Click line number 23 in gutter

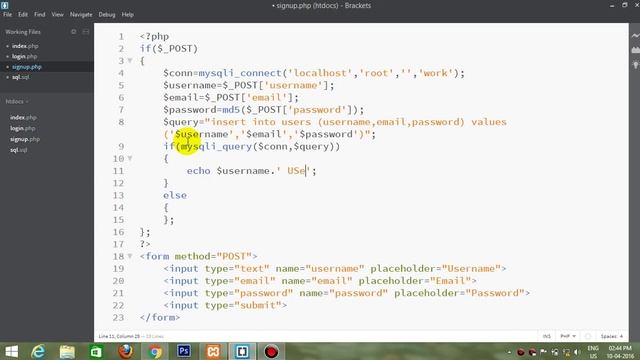point(118,318)
